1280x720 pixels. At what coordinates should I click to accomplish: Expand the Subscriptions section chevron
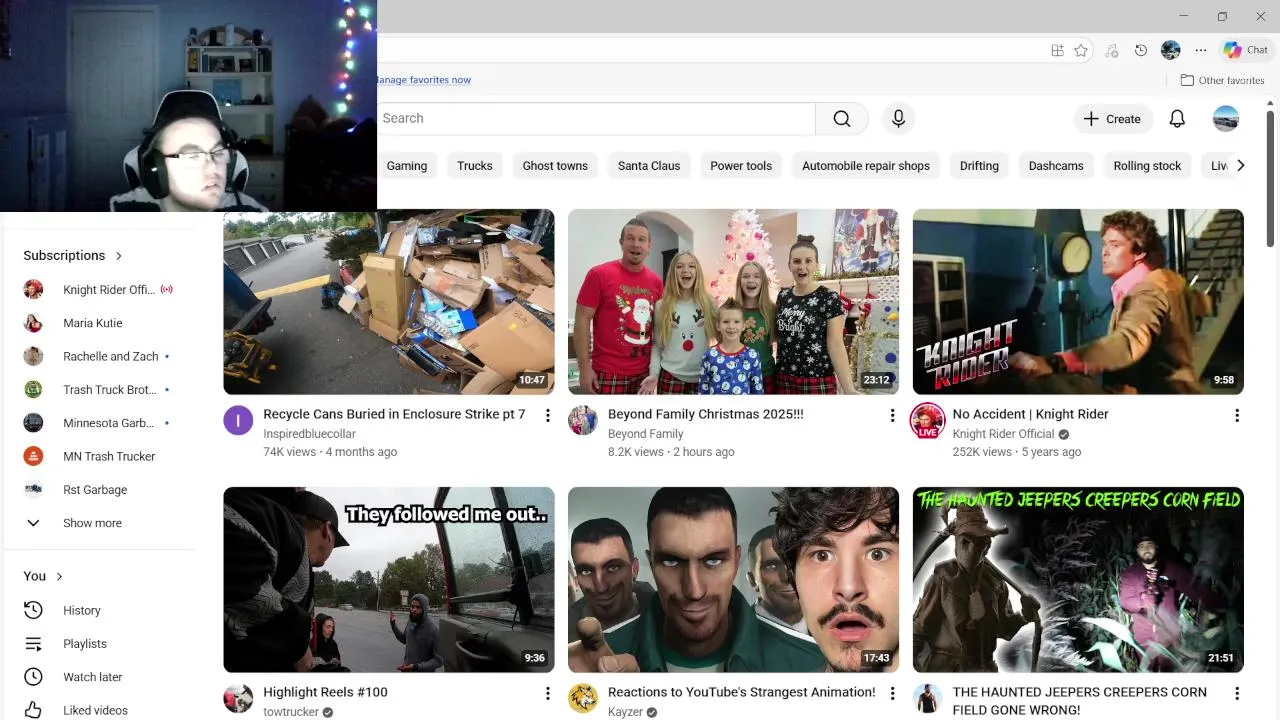pos(119,256)
